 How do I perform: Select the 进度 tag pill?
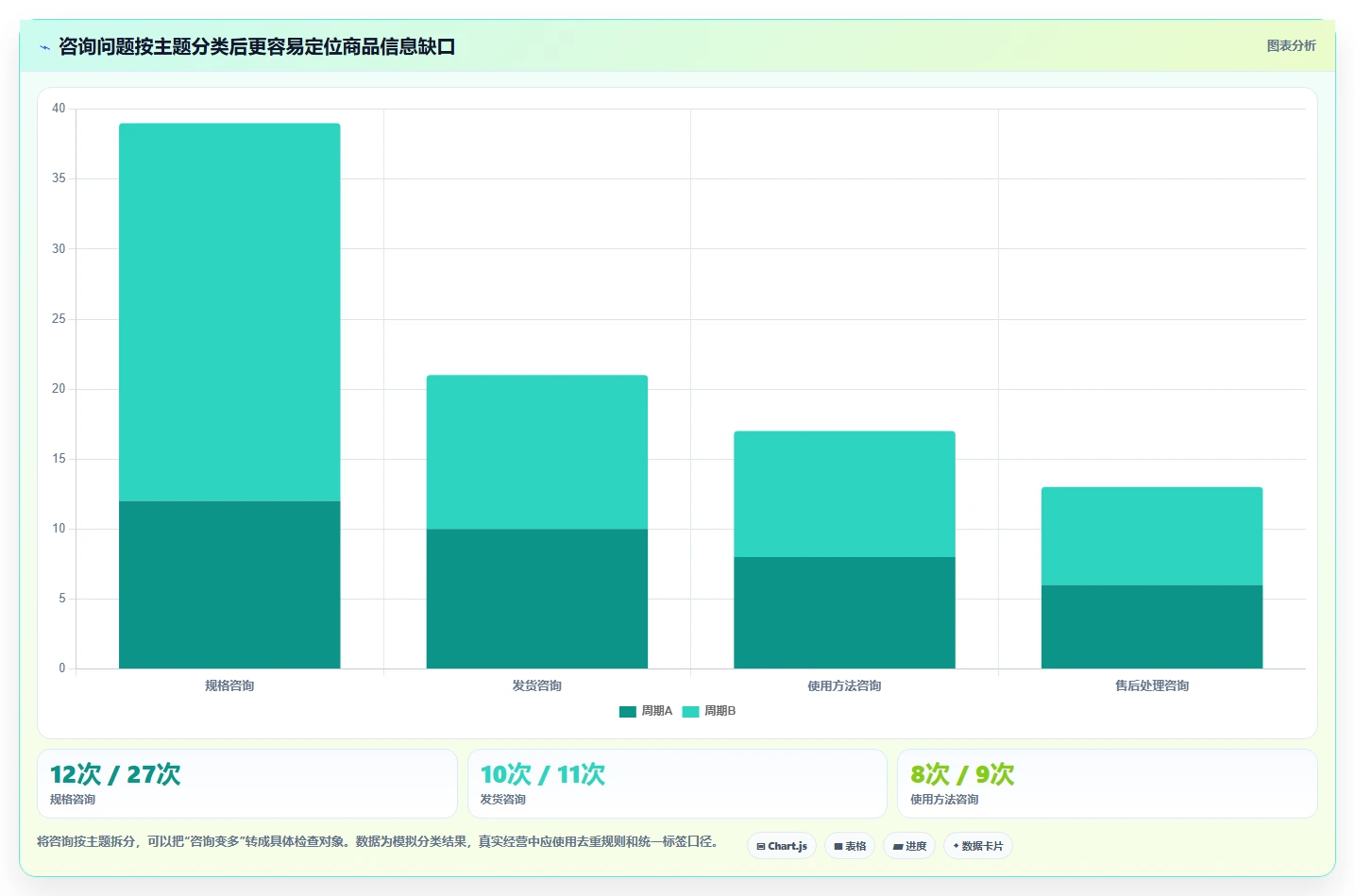pyautogui.click(x=909, y=846)
